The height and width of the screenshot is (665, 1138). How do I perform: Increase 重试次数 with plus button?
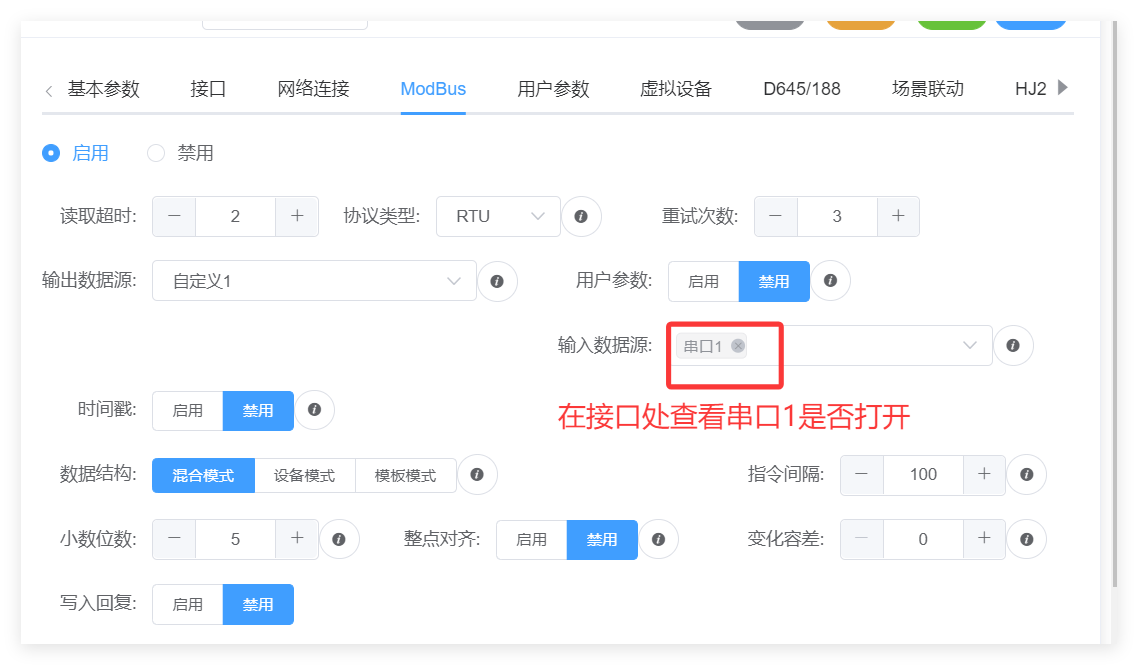point(898,216)
